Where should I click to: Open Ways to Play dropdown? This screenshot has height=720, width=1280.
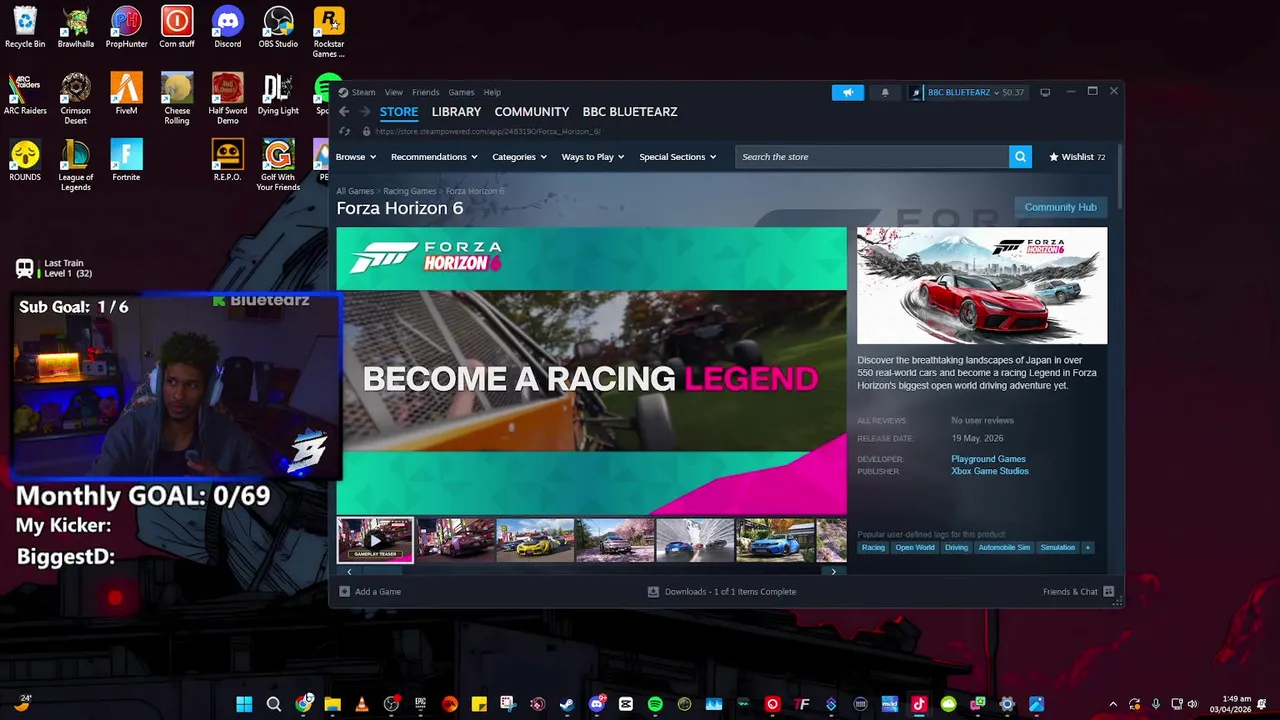[x=593, y=157]
